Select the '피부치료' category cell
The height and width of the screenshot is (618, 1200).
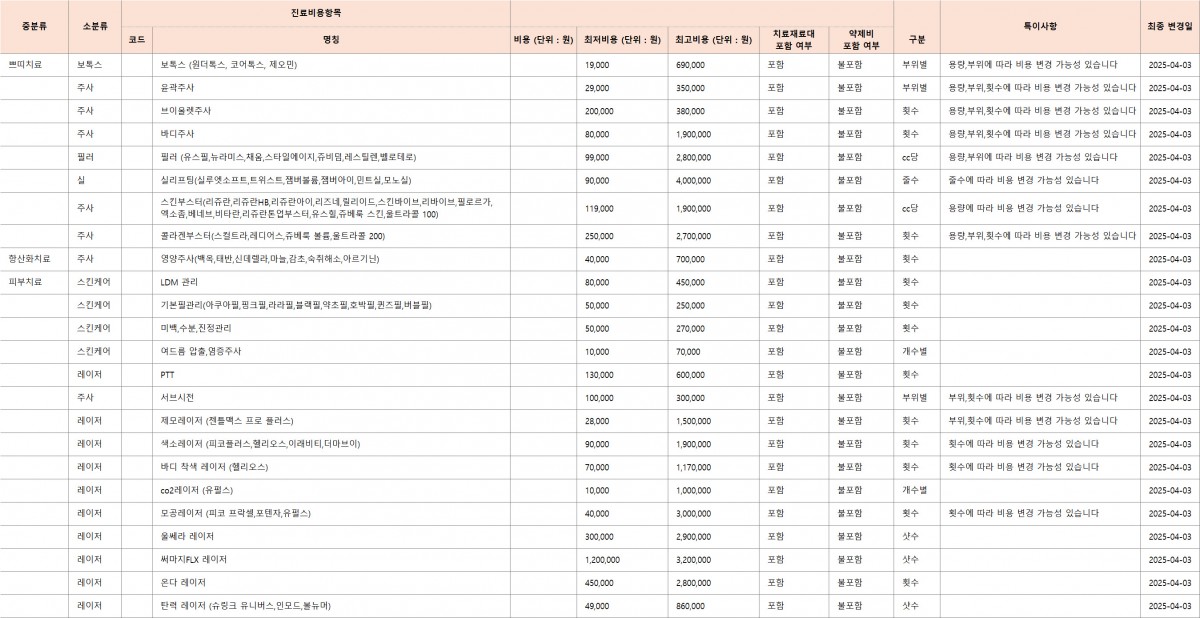[x=36, y=282]
